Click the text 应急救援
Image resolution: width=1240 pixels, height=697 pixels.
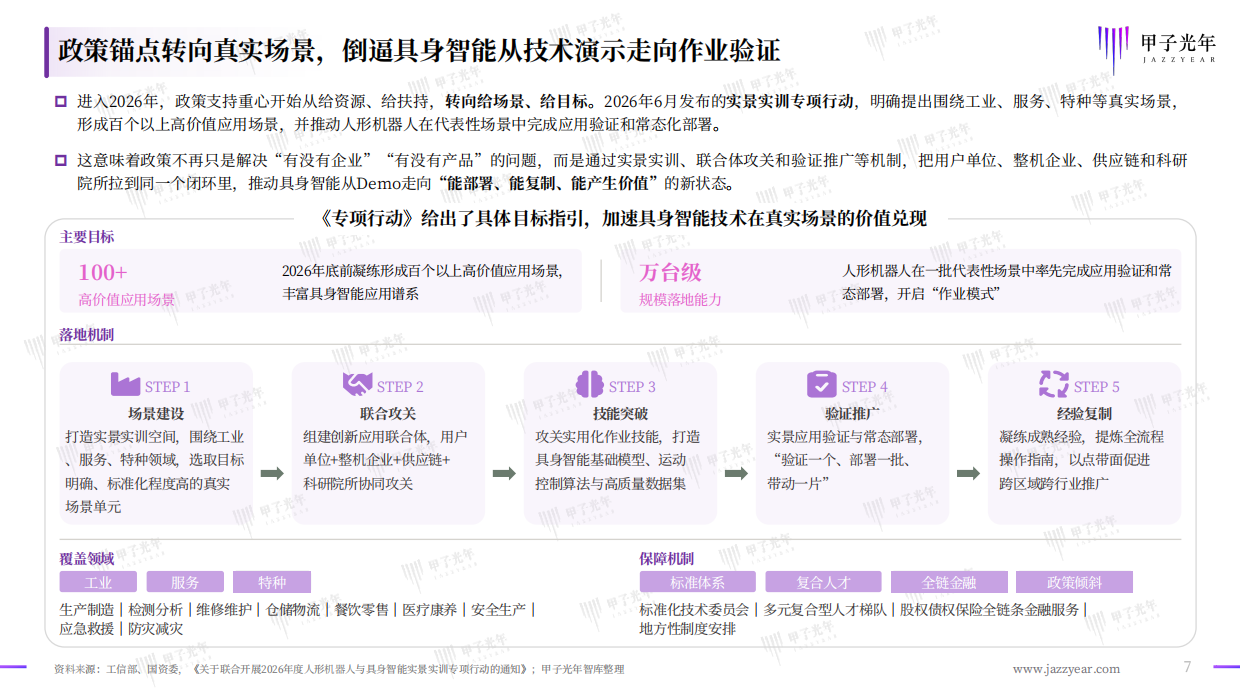(x=88, y=629)
